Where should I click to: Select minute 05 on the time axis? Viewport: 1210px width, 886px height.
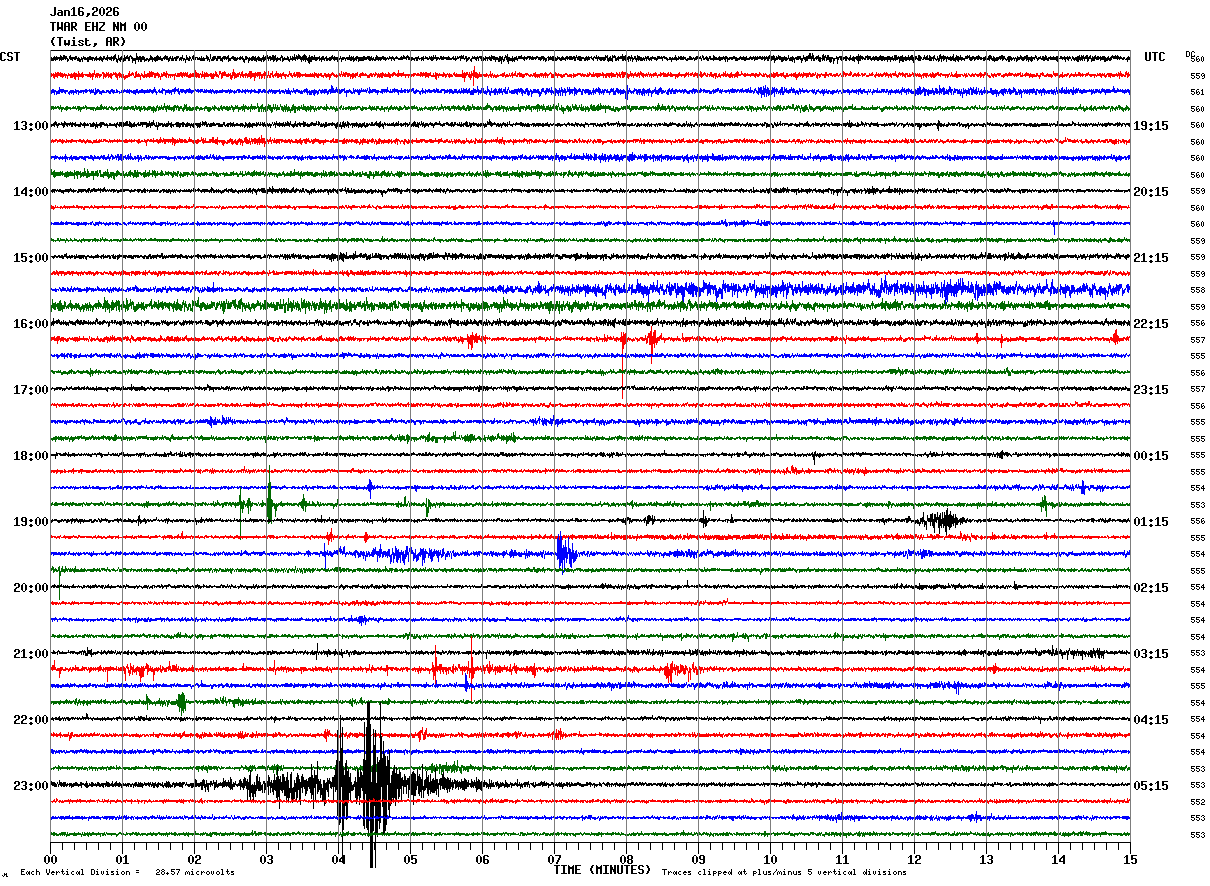pyautogui.click(x=410, y=859)
